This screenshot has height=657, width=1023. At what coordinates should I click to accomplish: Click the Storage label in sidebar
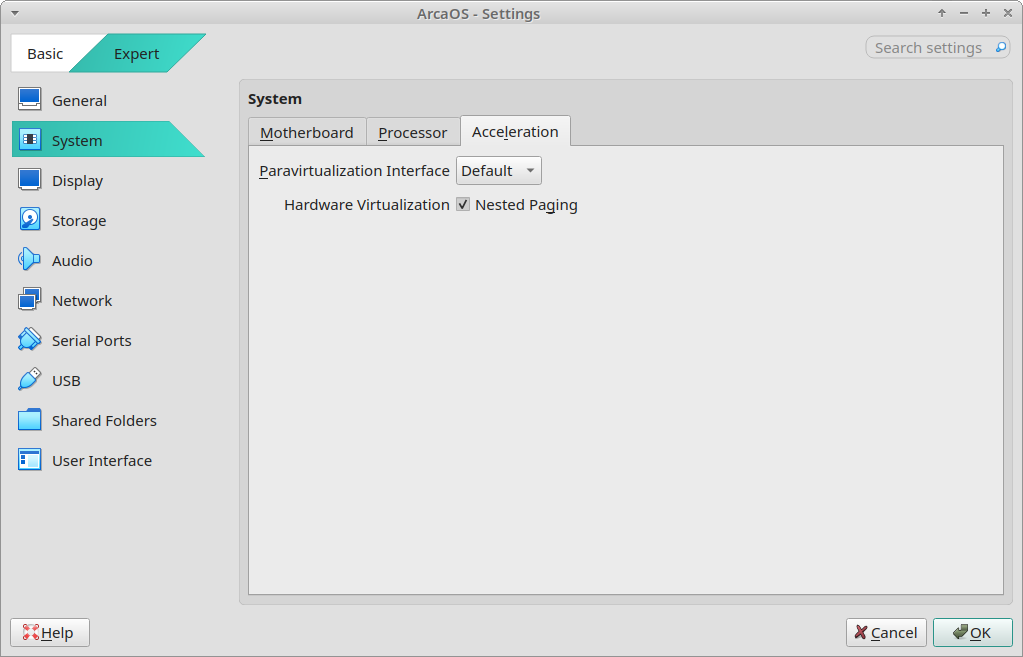pos(79,221)
